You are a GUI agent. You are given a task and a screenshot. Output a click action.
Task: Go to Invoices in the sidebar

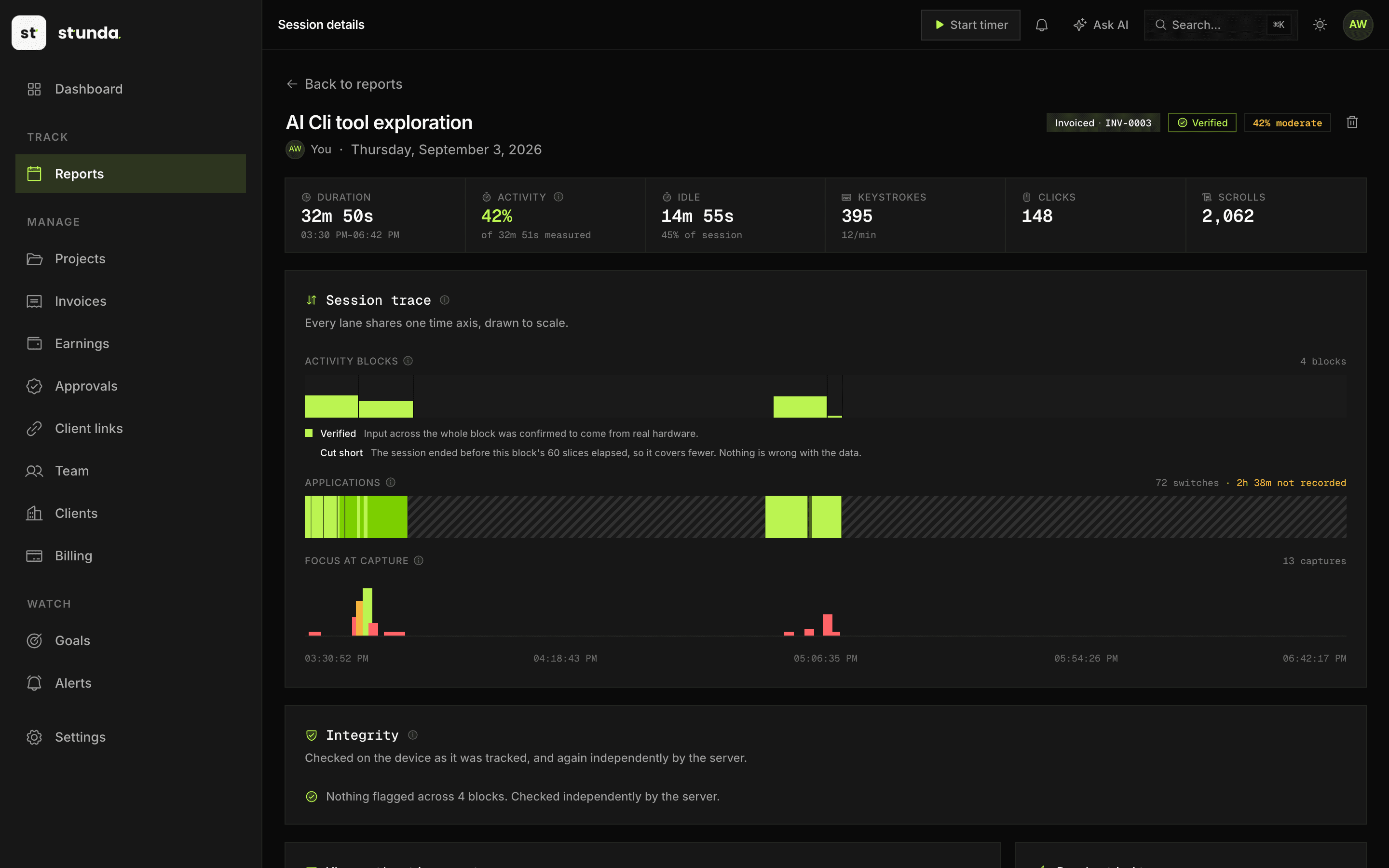tap(130, 301)
